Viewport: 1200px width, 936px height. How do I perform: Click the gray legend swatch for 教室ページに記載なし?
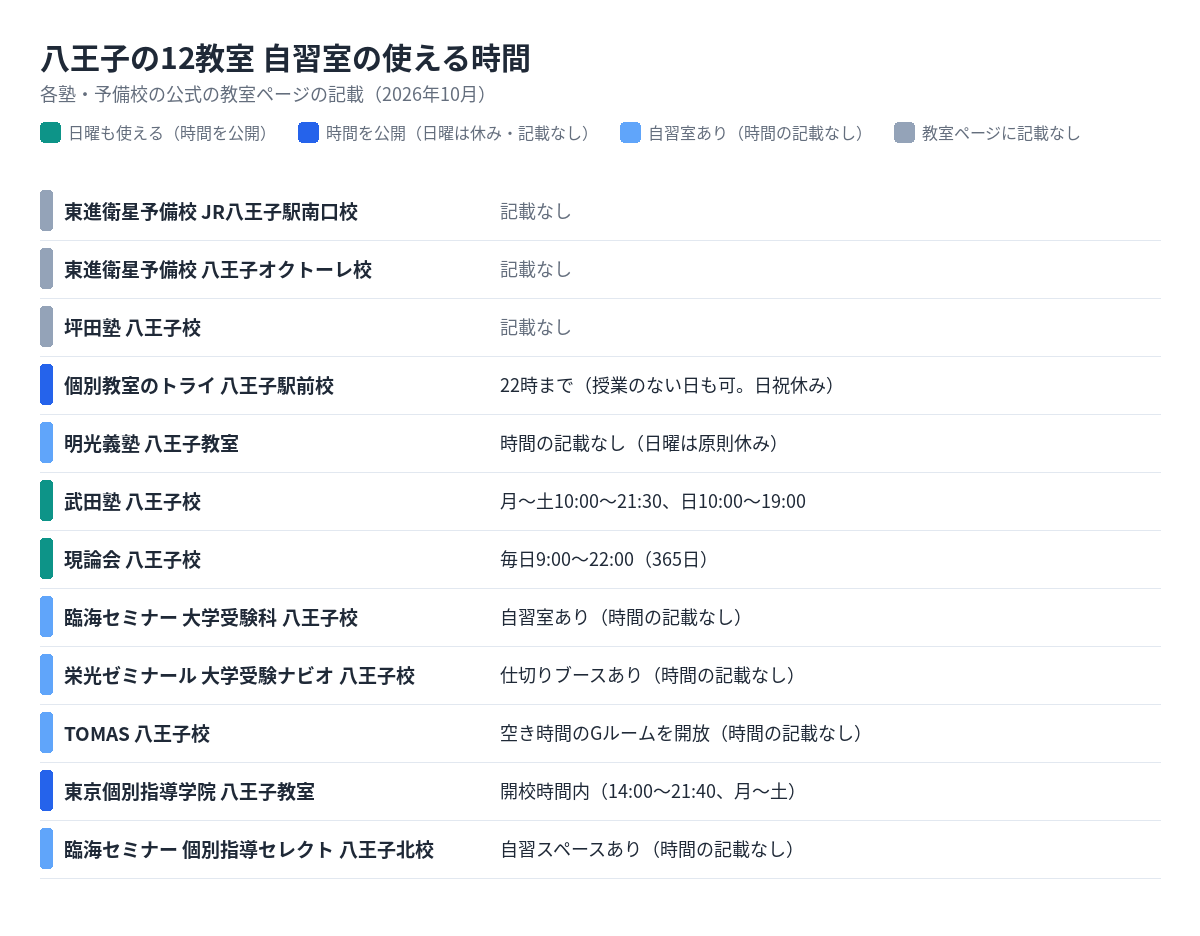904,133
